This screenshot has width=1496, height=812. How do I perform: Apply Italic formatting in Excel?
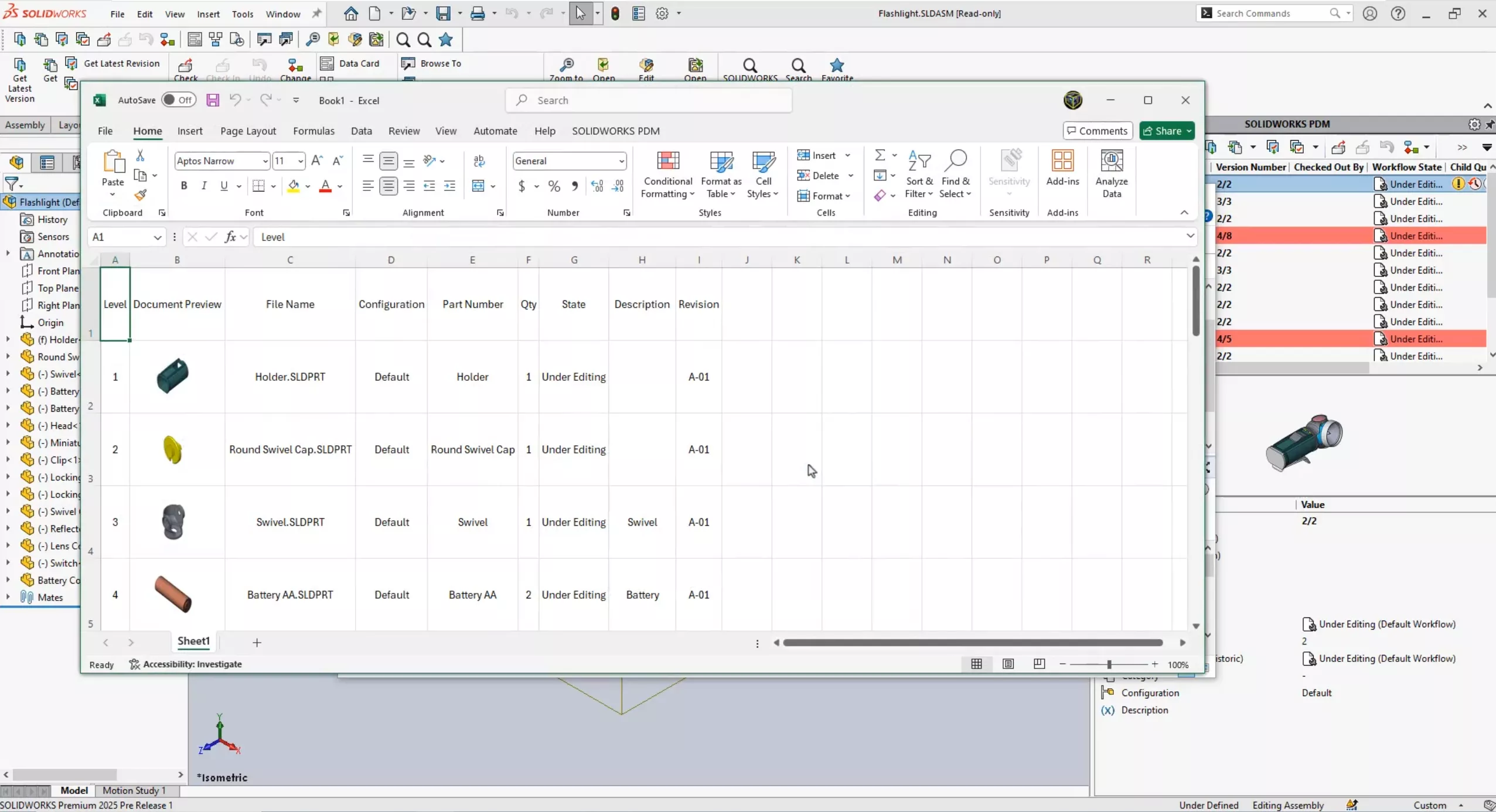(204, 186)
